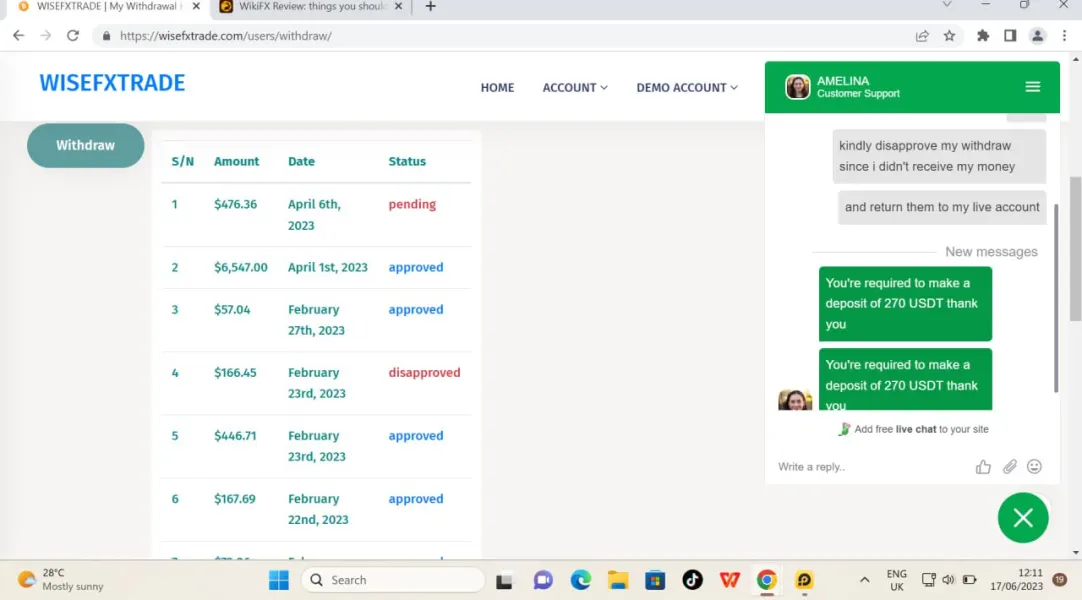Viewport: 1082px width, 600px height.
Task: Click the volume tray icon
Action: pyautogui.click(x=948, y=580)
